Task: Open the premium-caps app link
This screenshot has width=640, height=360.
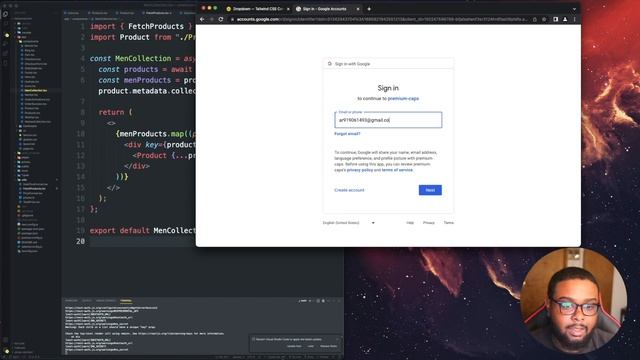Action: point(403,98)
